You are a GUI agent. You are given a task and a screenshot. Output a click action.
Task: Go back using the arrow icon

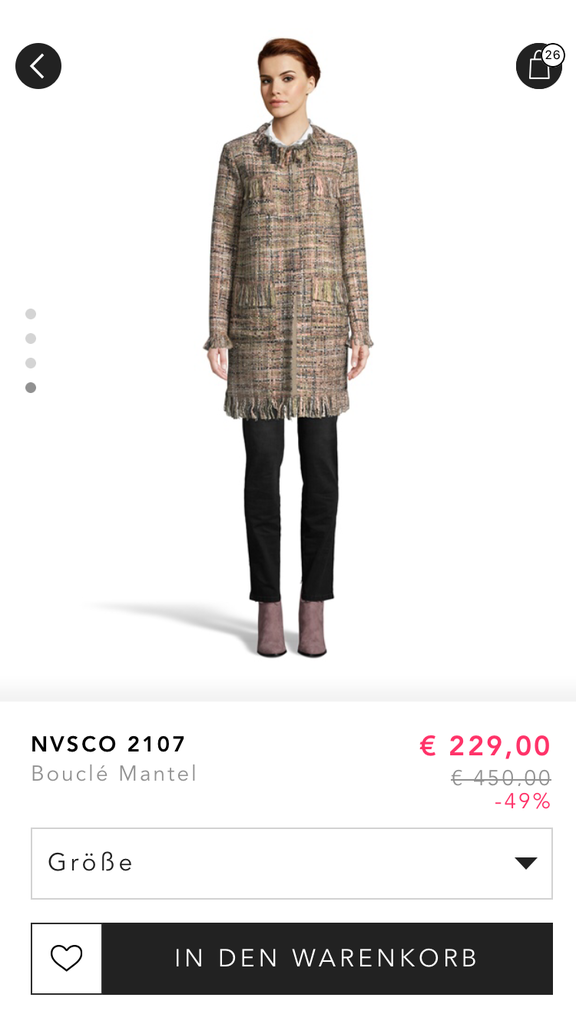tap(38, 66)
